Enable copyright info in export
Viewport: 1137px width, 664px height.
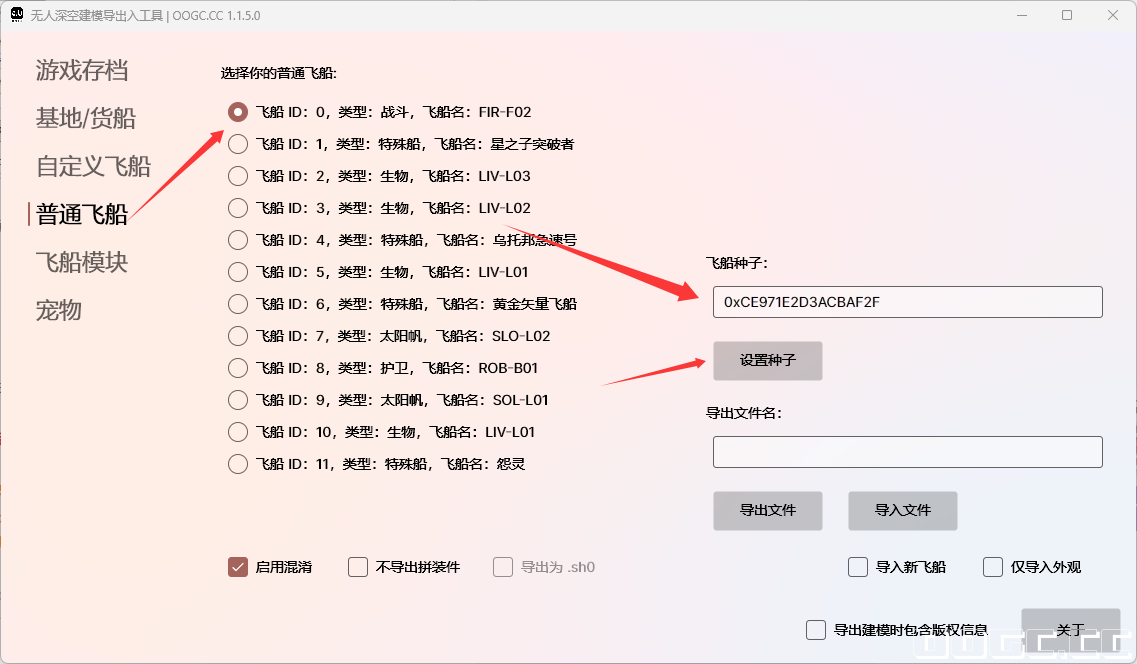pyautogui.click(x=816, y=629)
